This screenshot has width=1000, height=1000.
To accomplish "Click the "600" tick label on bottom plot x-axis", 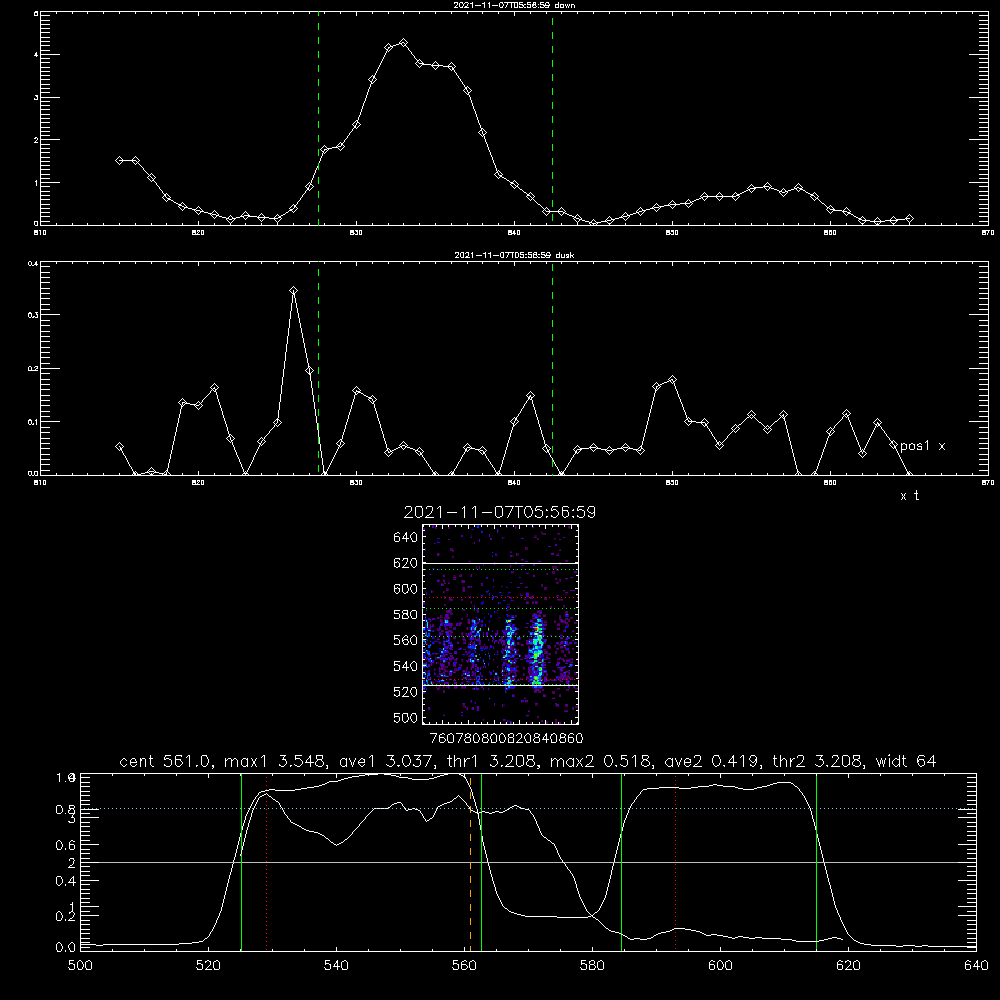I will tap(720, 966).
